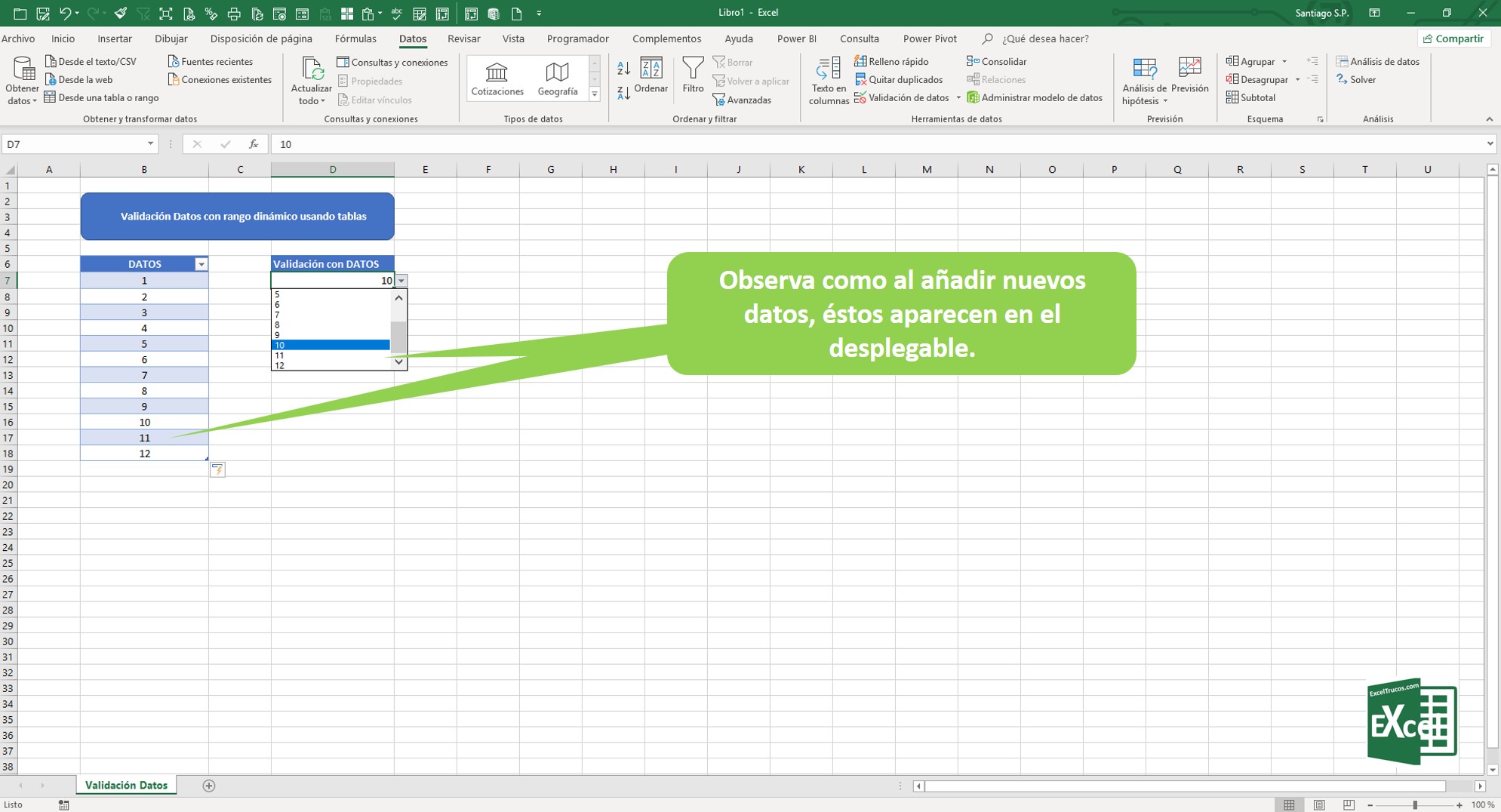Switch to Page Layout view
The width and height of the screenshot is (1501, 812).
pyautogui.click(x=1319, y=805)
